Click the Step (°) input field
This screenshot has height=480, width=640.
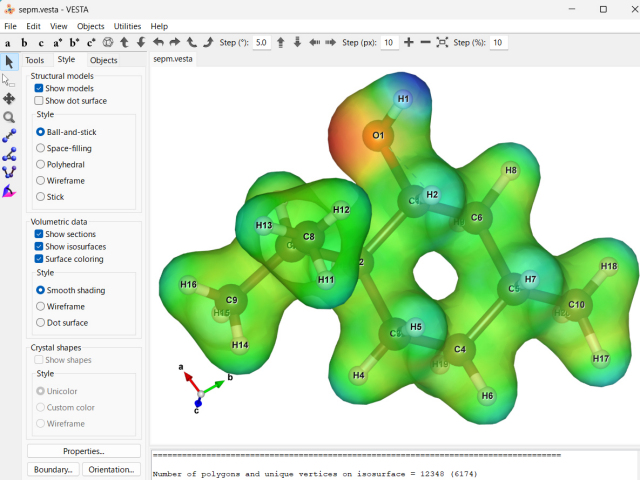click(261, 43)
